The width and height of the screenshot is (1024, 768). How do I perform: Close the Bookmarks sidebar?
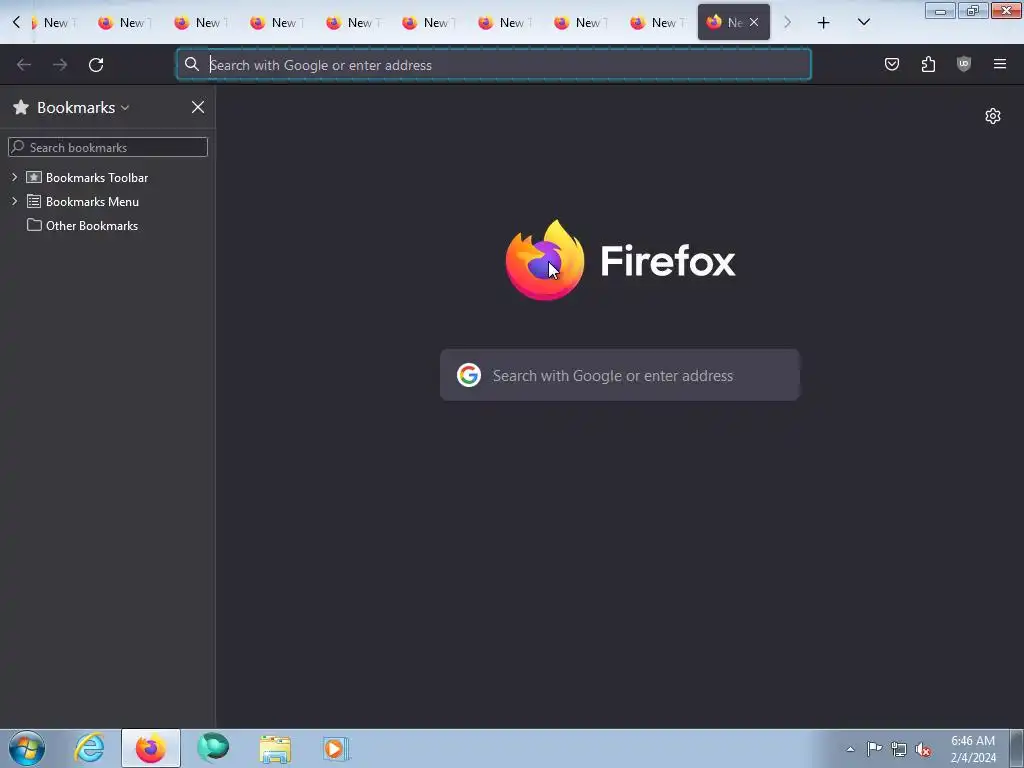(x=198, y=107)
